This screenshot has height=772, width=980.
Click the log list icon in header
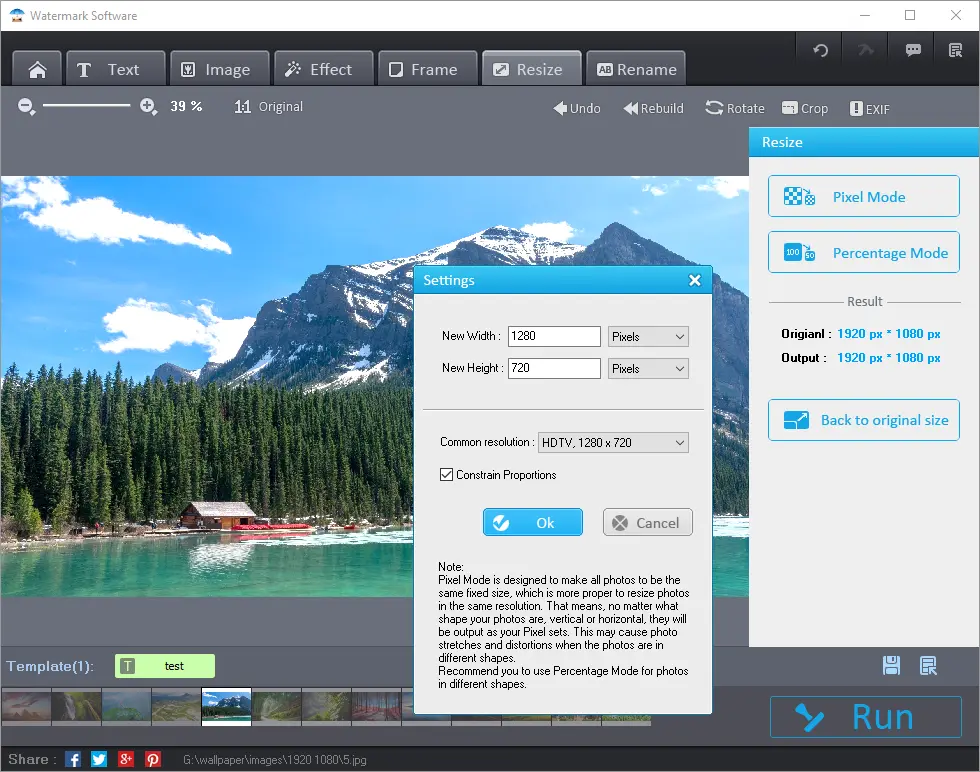(x=956, y=50)
